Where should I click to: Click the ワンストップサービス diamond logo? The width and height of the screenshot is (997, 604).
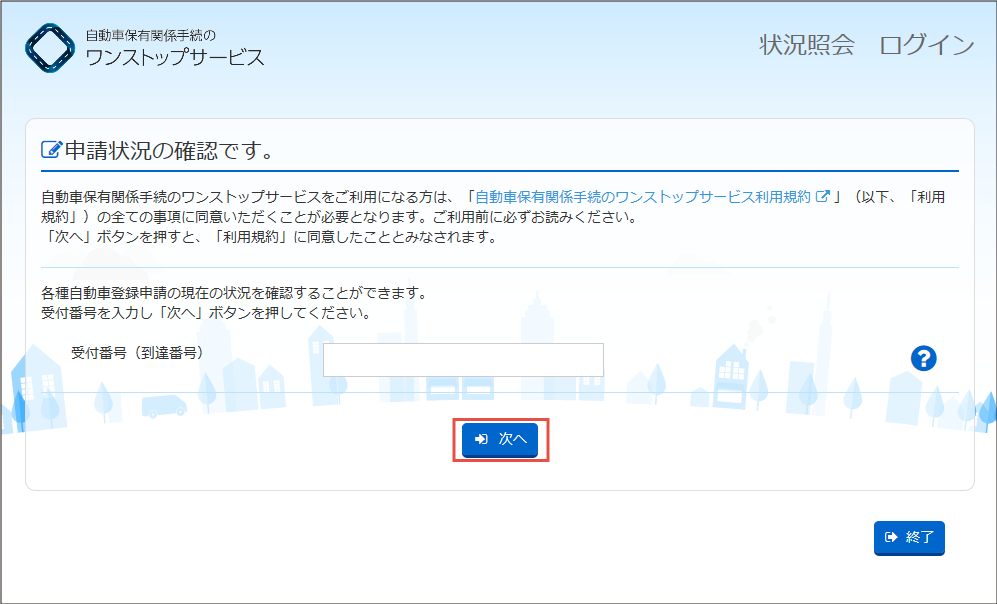[50, 48]
